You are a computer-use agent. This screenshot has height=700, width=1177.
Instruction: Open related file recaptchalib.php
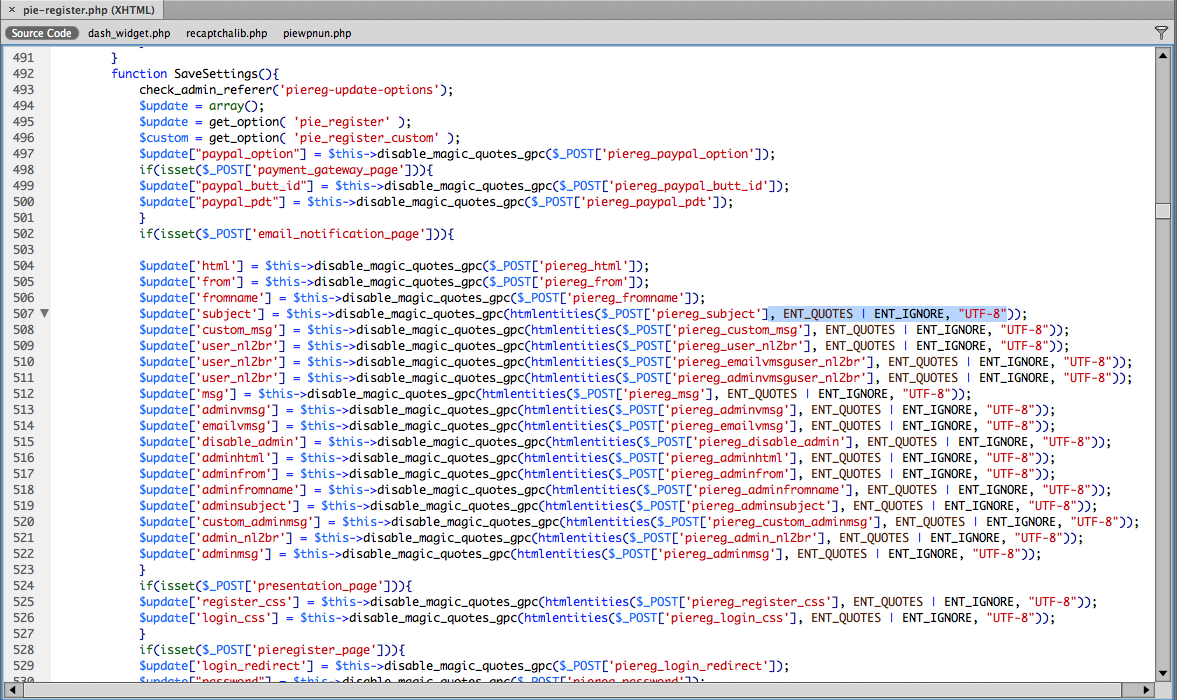pyautogui.click(x=227, y=33)
